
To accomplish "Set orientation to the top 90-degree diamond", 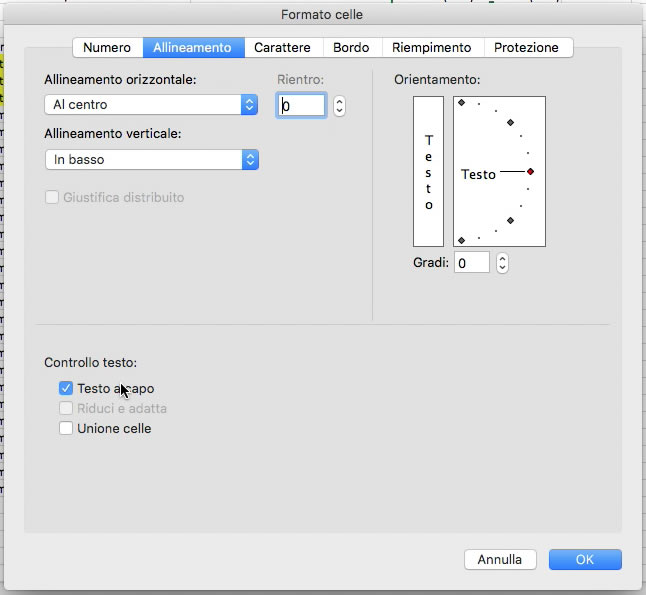I will pyautogui.click(x=461, y=103).
